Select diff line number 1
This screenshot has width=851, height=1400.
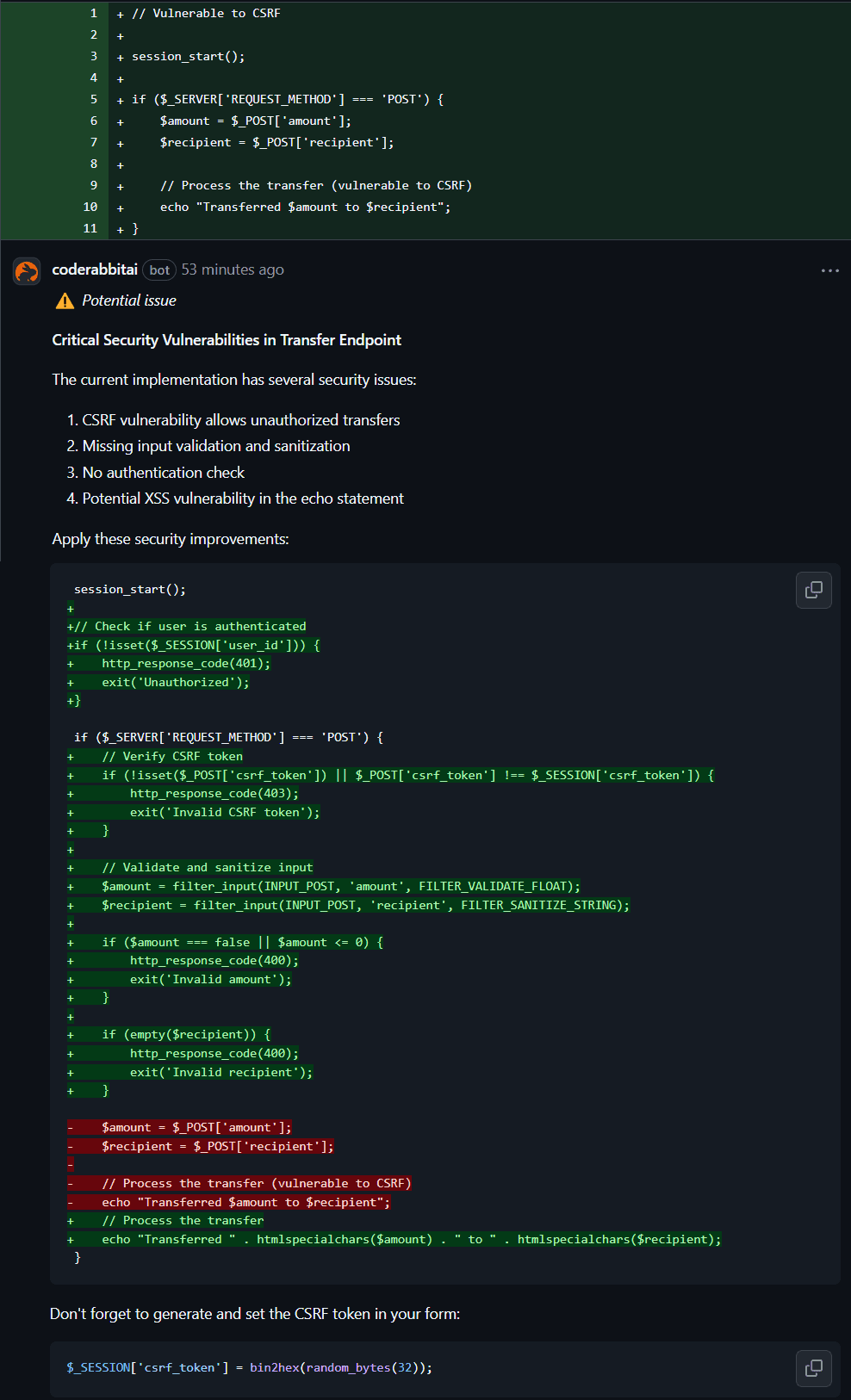pos(94,13)
